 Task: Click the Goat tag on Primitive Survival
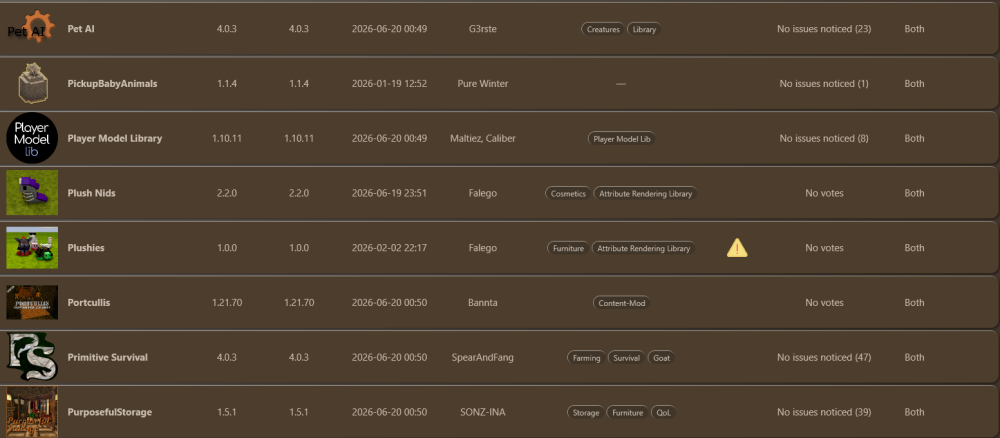pos(661,358)
